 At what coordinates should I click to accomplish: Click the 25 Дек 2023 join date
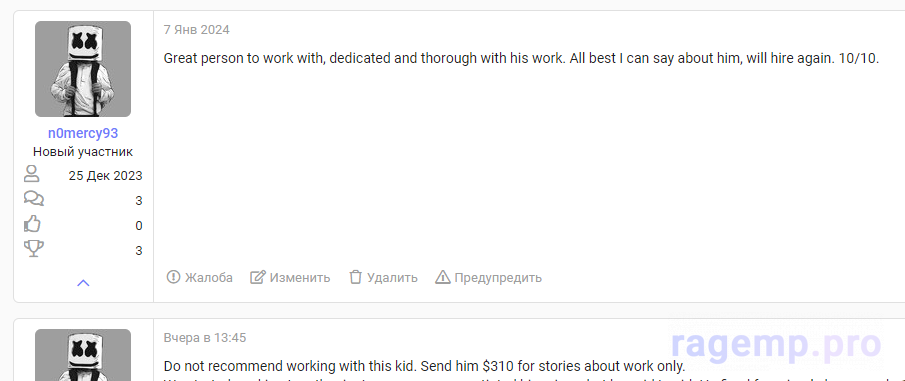point(106,176)
